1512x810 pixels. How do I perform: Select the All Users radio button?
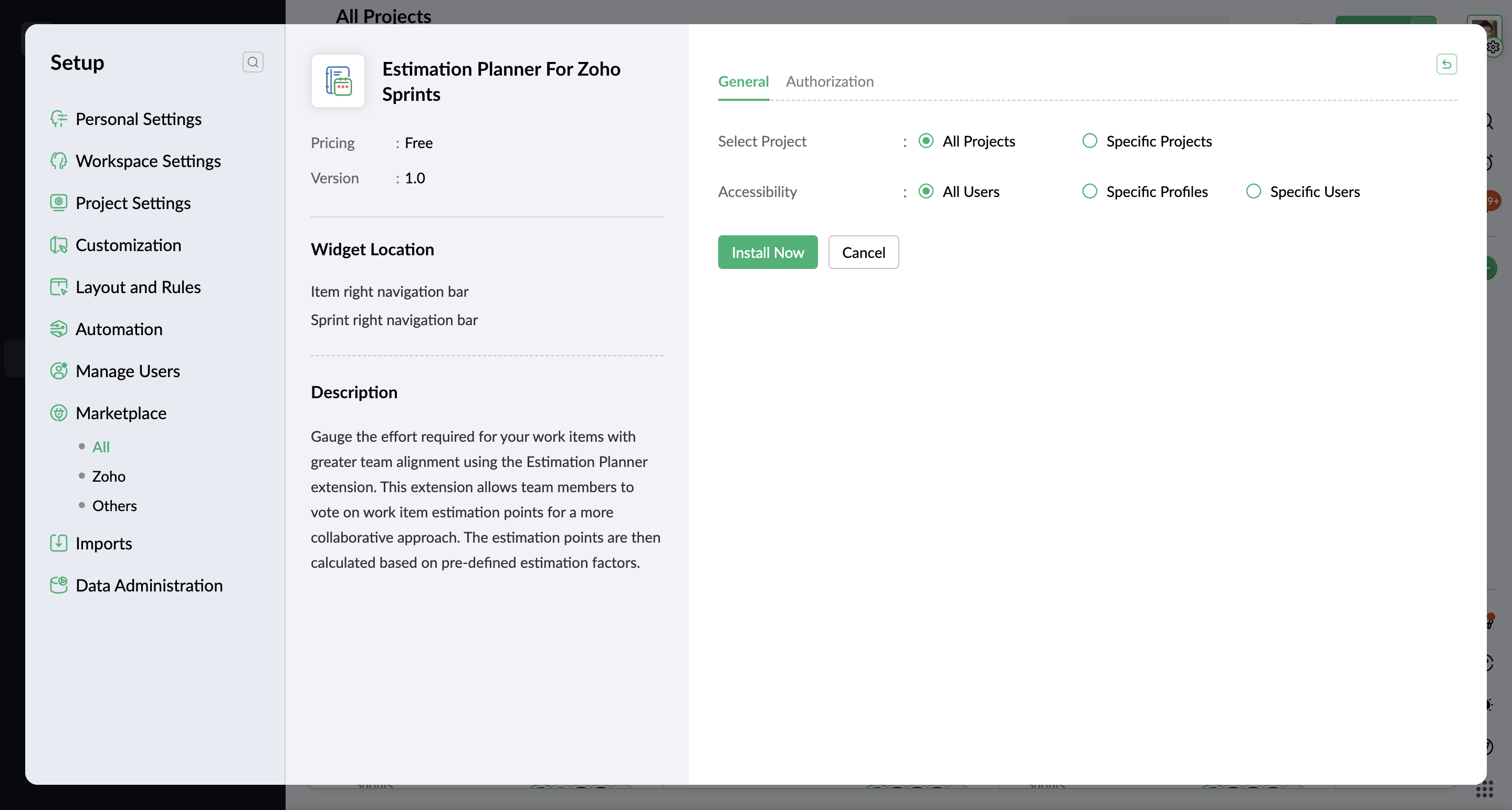tap(926, 192)
